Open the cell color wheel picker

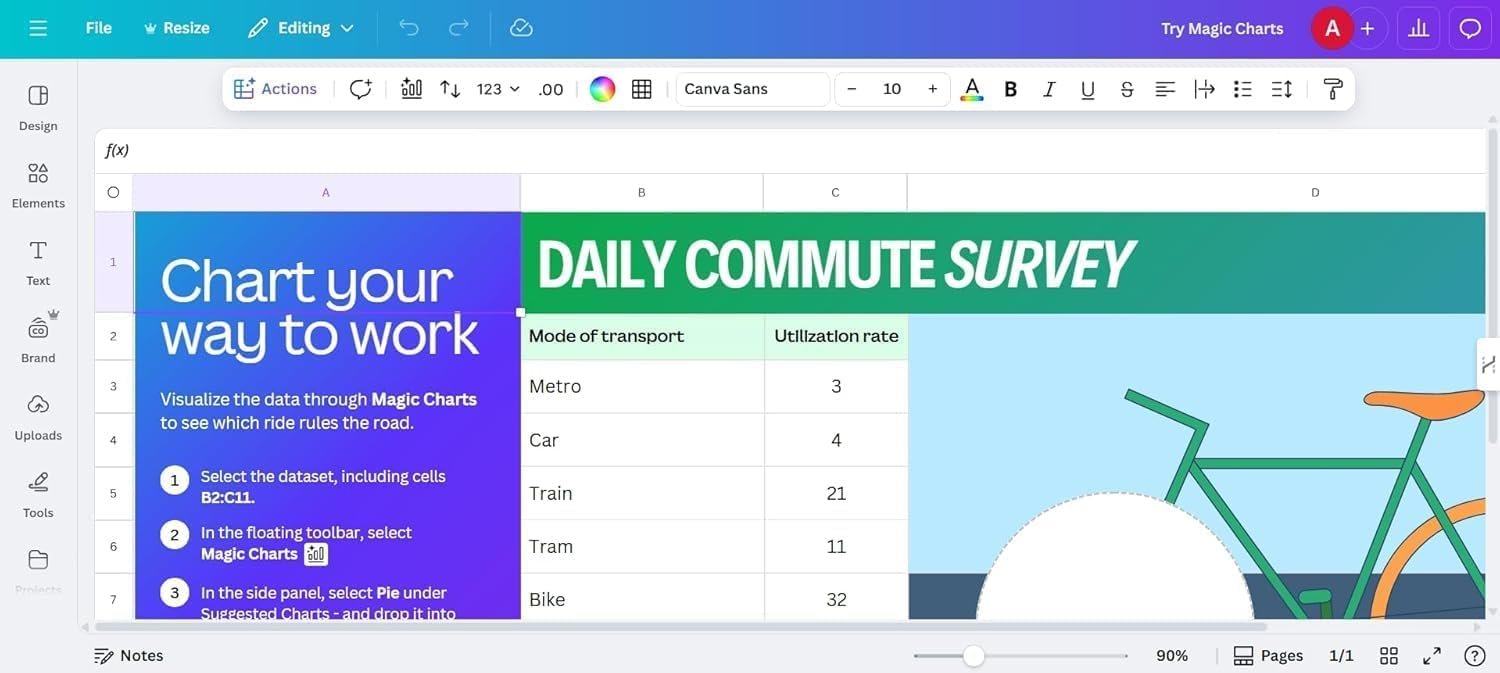point(602,89)
